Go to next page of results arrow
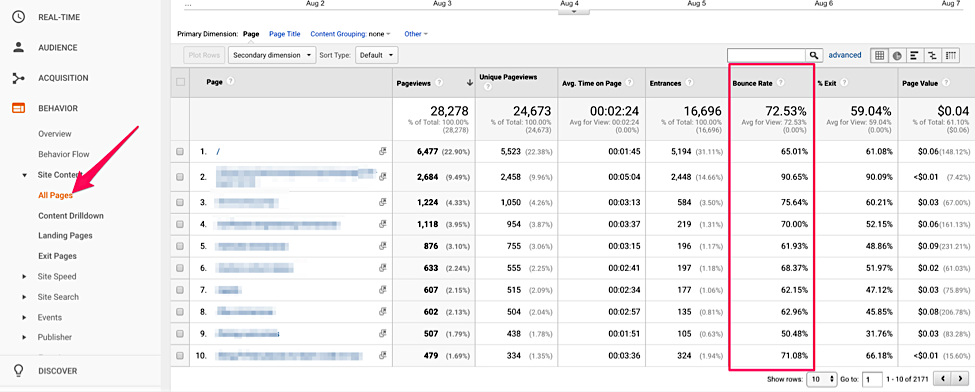This screenshot has height=392, width=975. 961,378
